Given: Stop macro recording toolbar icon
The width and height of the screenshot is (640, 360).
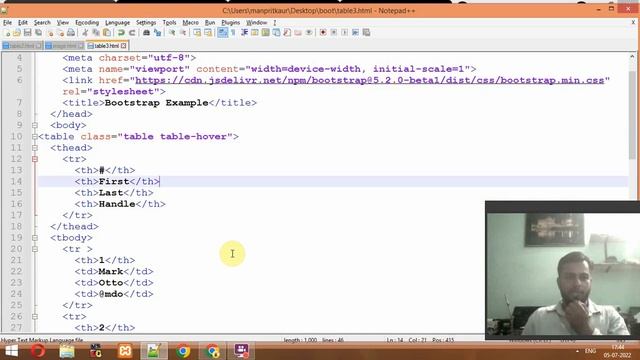Looking at the screenshot, I should tap(334, 33).
